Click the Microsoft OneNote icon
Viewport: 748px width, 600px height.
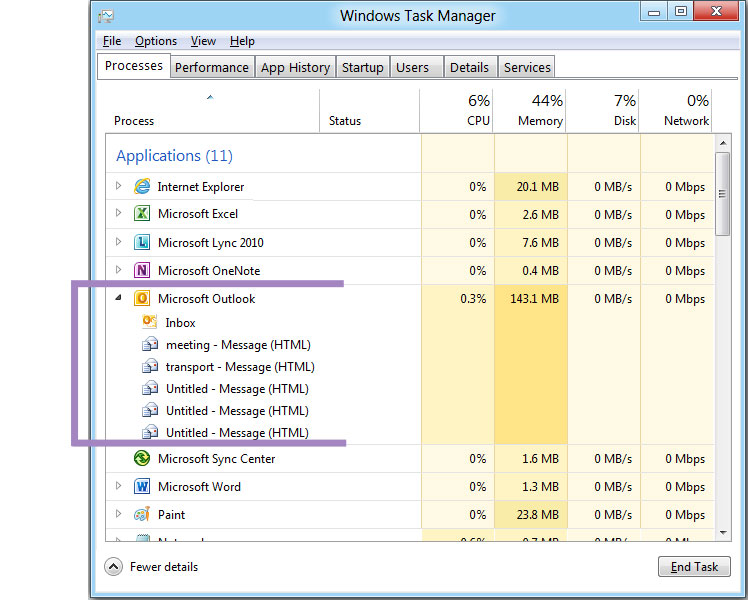point(142,270)
